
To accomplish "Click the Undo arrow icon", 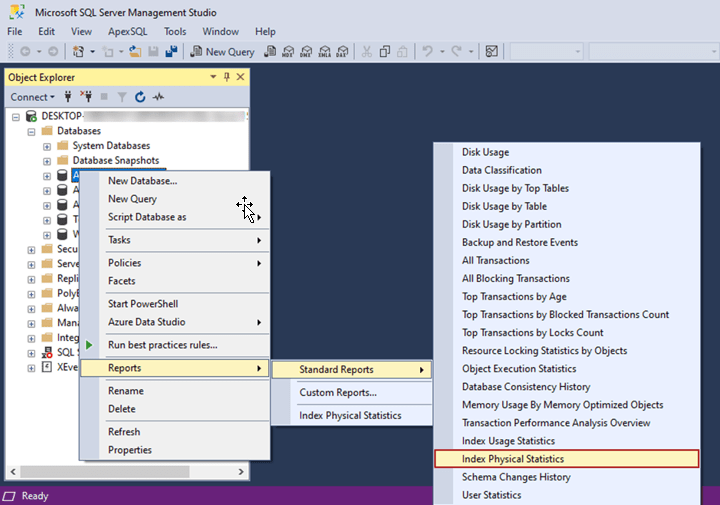I will [428, 51].
